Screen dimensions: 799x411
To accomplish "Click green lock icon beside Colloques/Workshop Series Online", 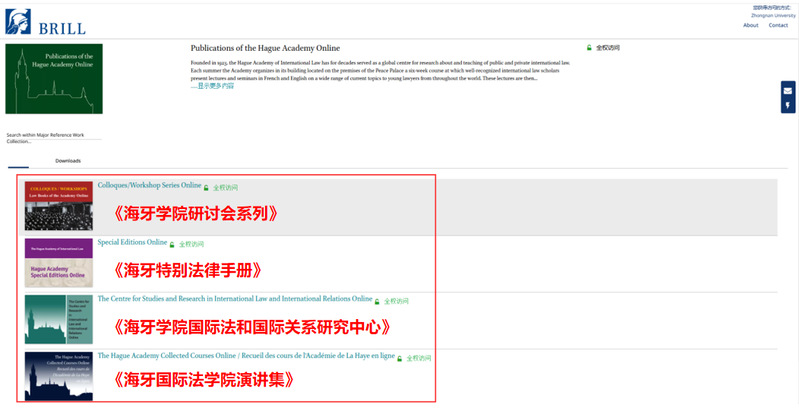I will click(207, 187).
